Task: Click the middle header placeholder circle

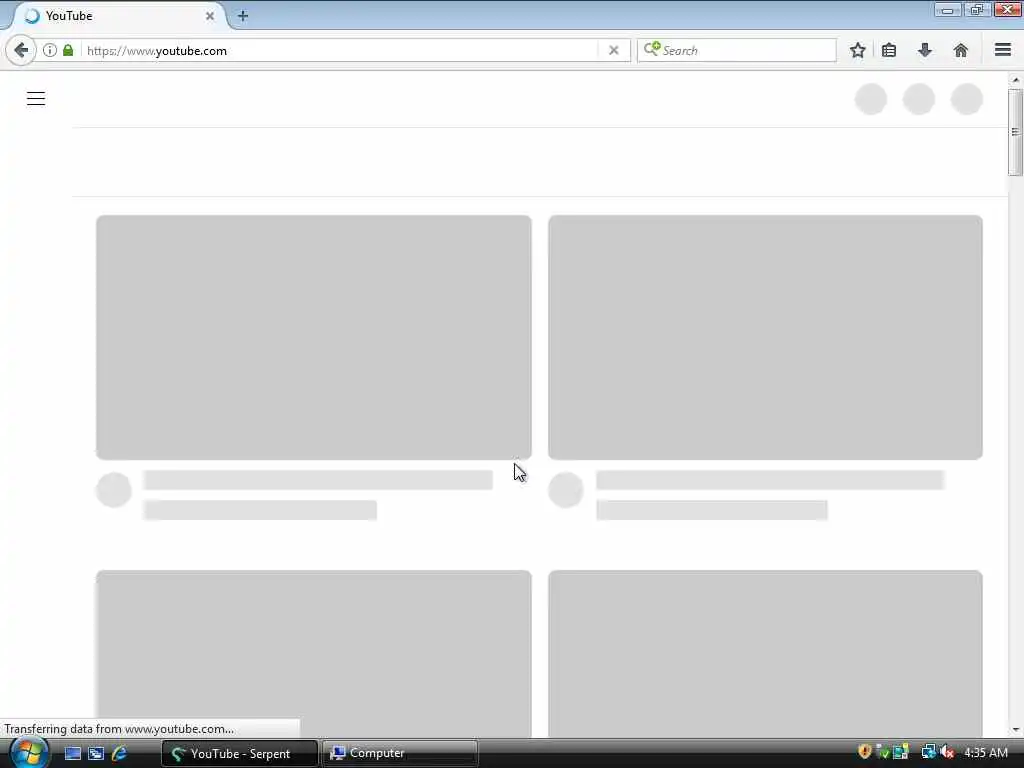Action: tap(919, 99)
